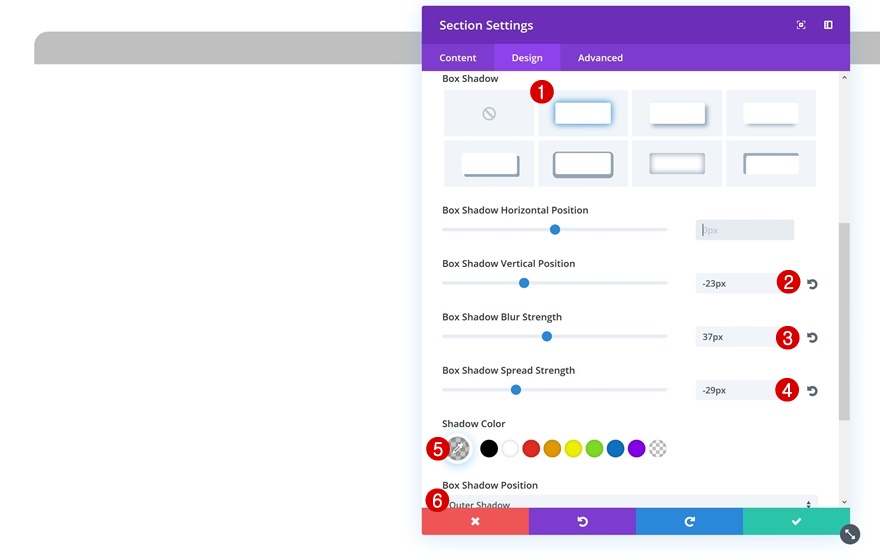Click the Vertical Position slider handle

point(524,283)
